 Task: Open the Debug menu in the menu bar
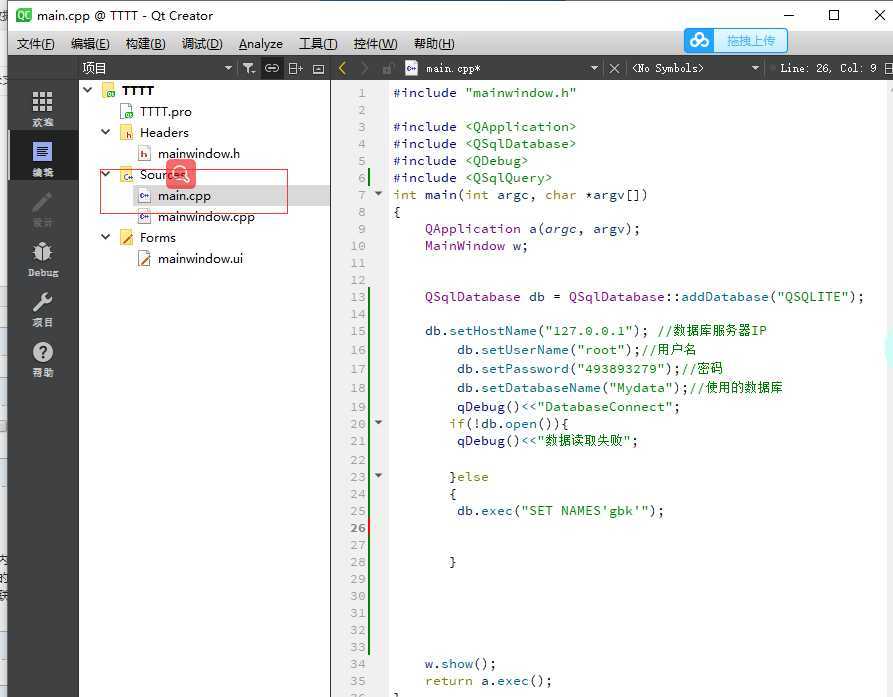click(202, 44)
